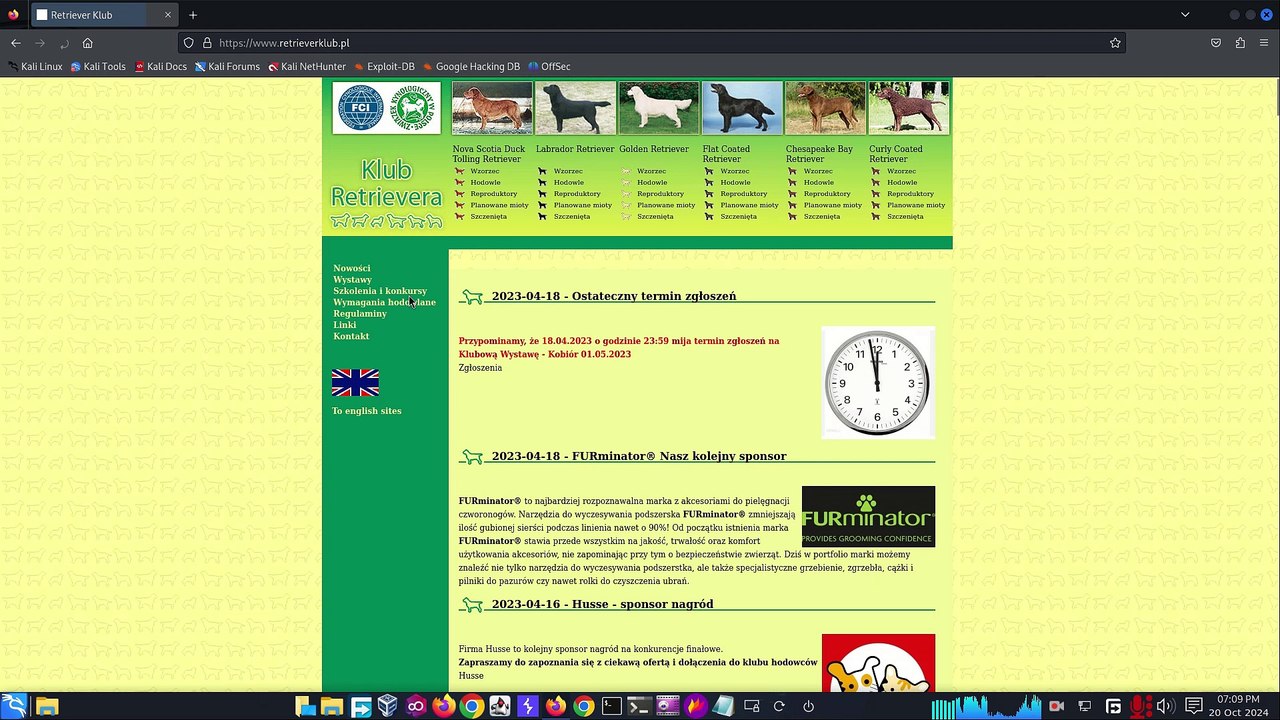1280x720 pixels.
Task: Open the Chesapeake Bay Retriever photo
Action: 825,108
